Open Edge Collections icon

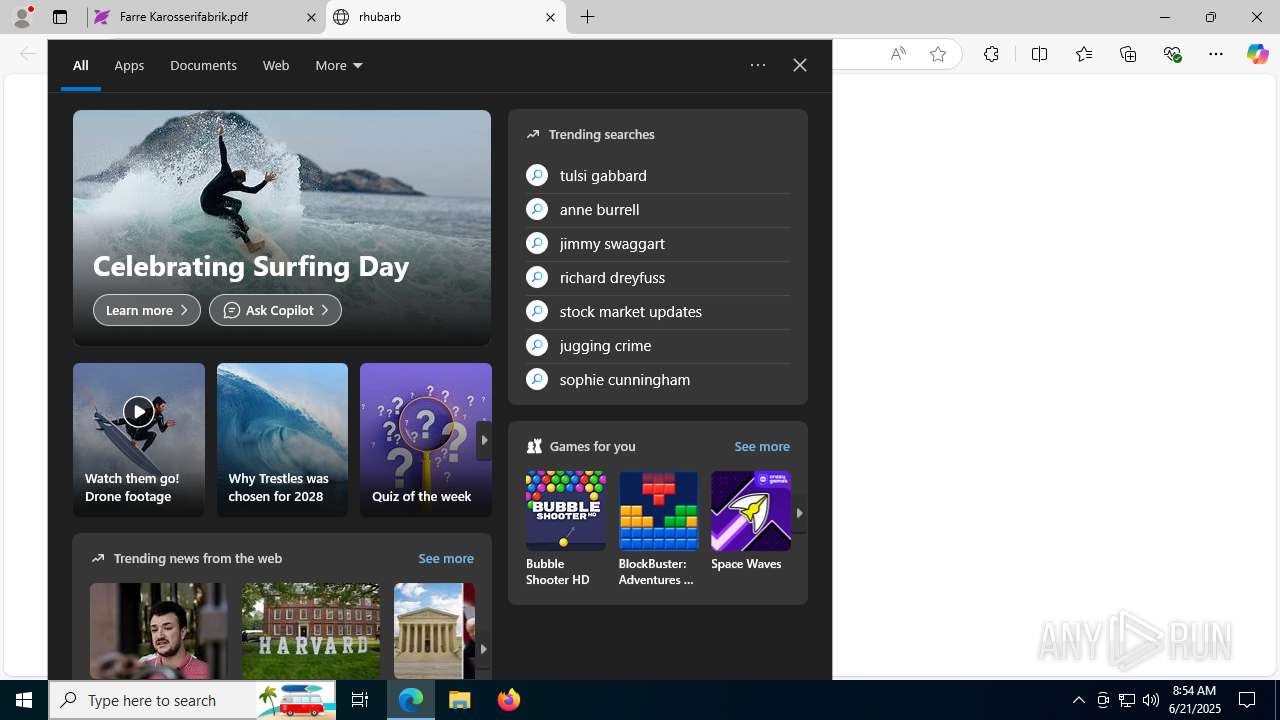tap(1128, 54)
